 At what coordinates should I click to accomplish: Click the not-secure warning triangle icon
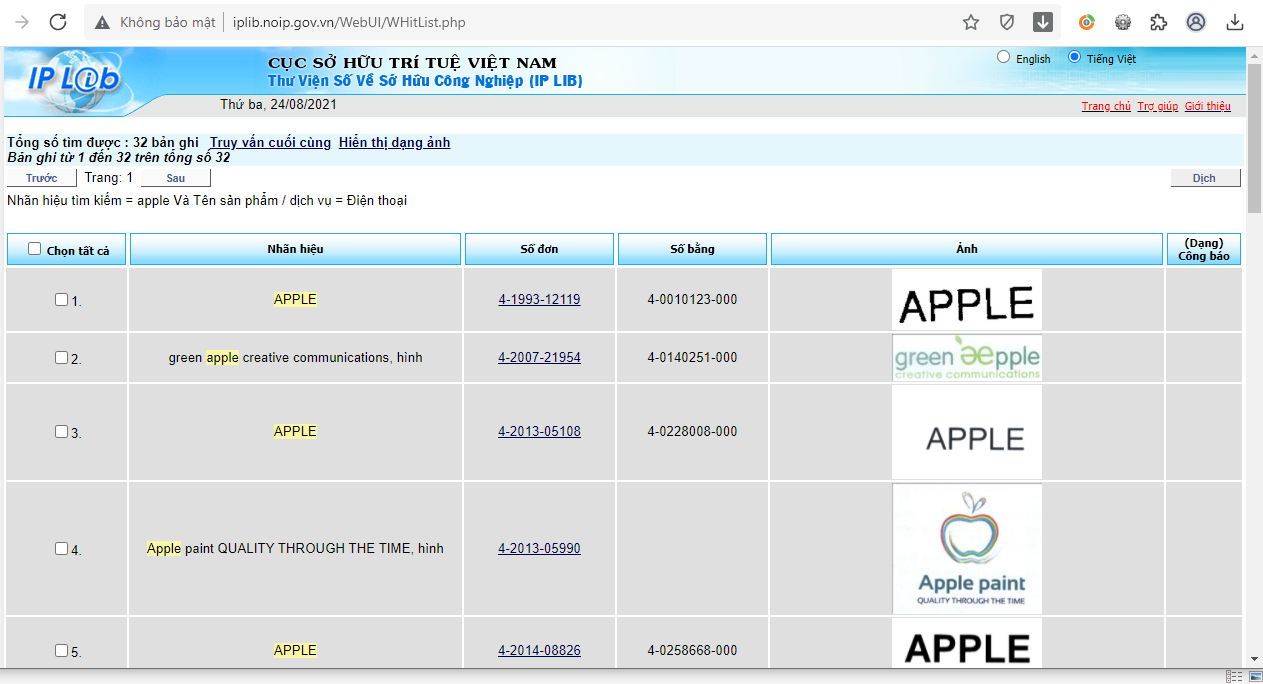click(x=102, y=22)
